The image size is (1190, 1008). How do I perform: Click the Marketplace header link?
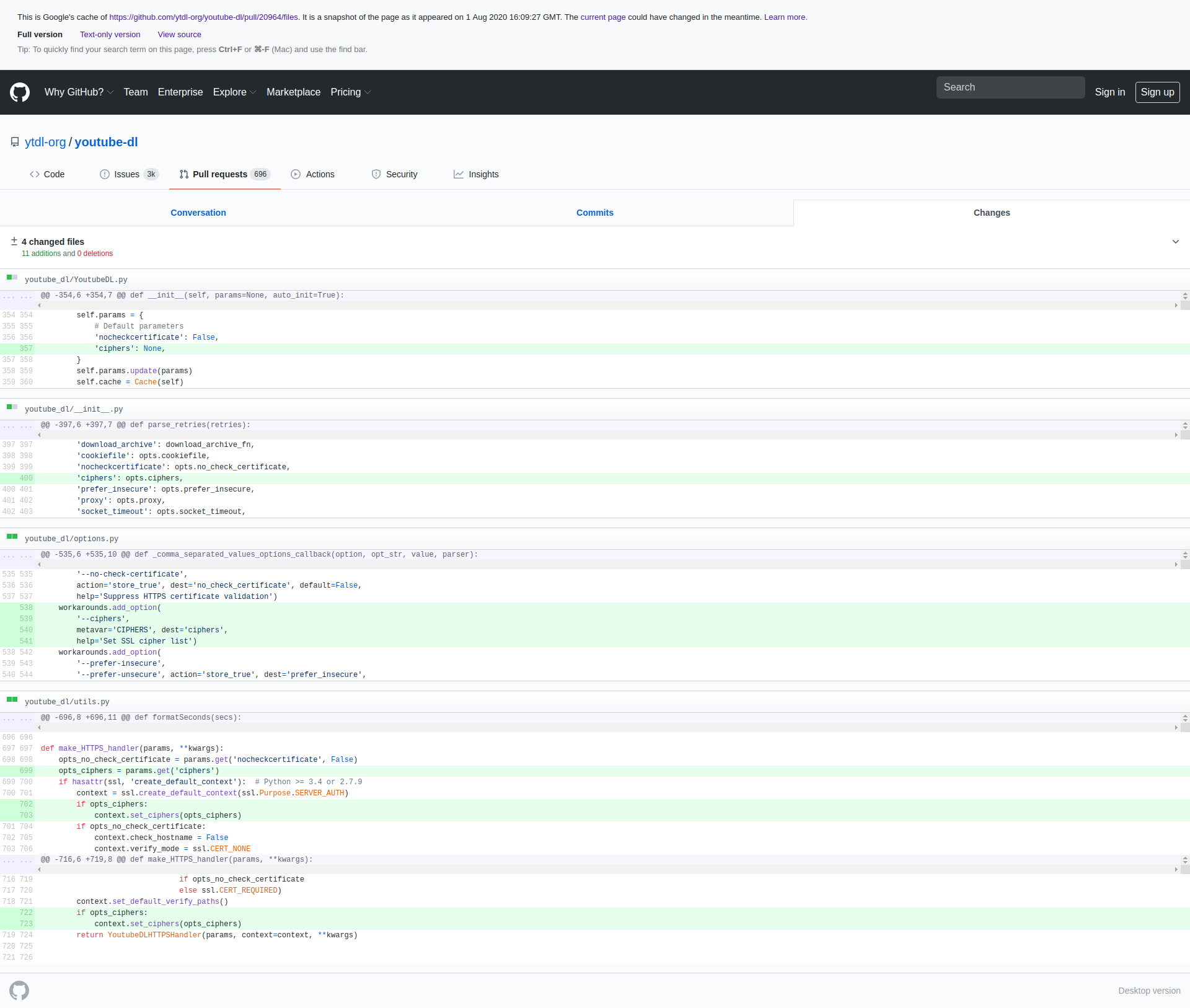pyautogui.click(x=294, y=92)
